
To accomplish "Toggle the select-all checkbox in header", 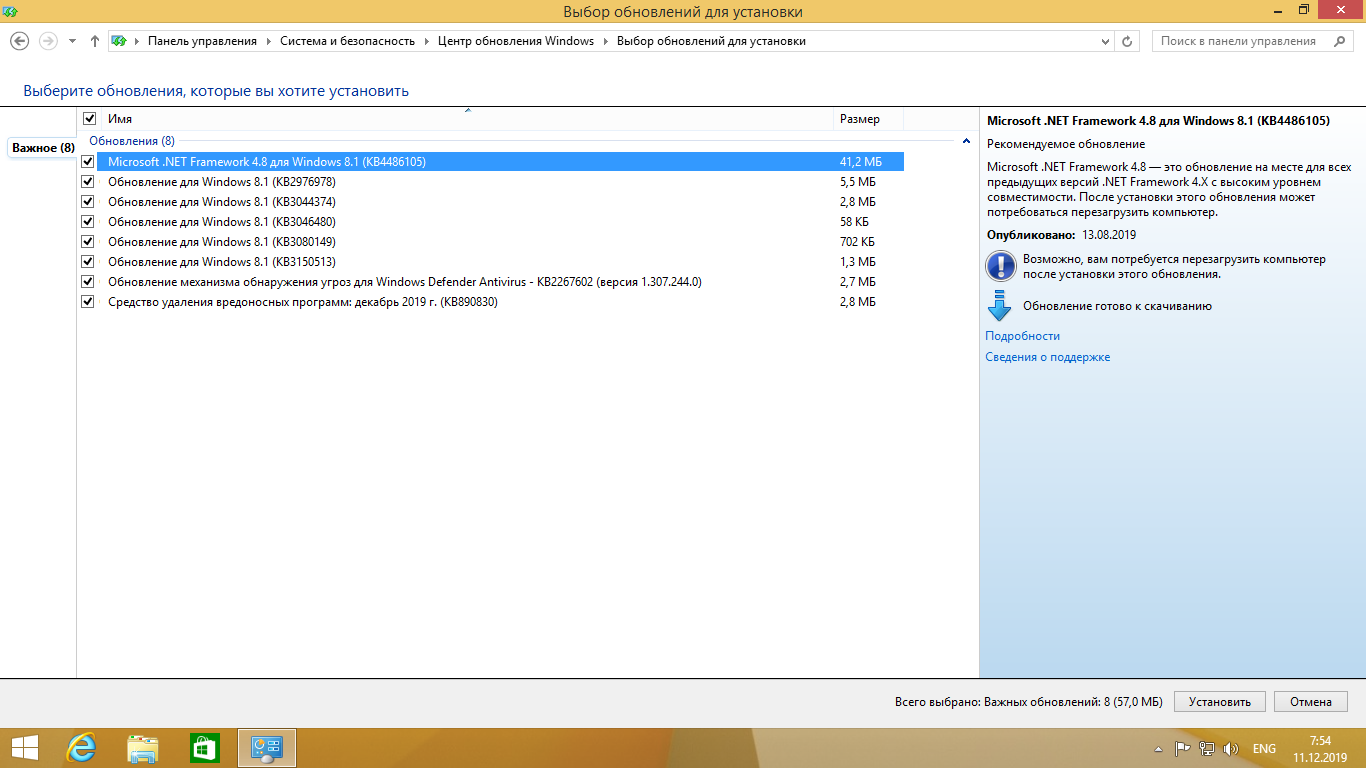I will coord(90,119).
